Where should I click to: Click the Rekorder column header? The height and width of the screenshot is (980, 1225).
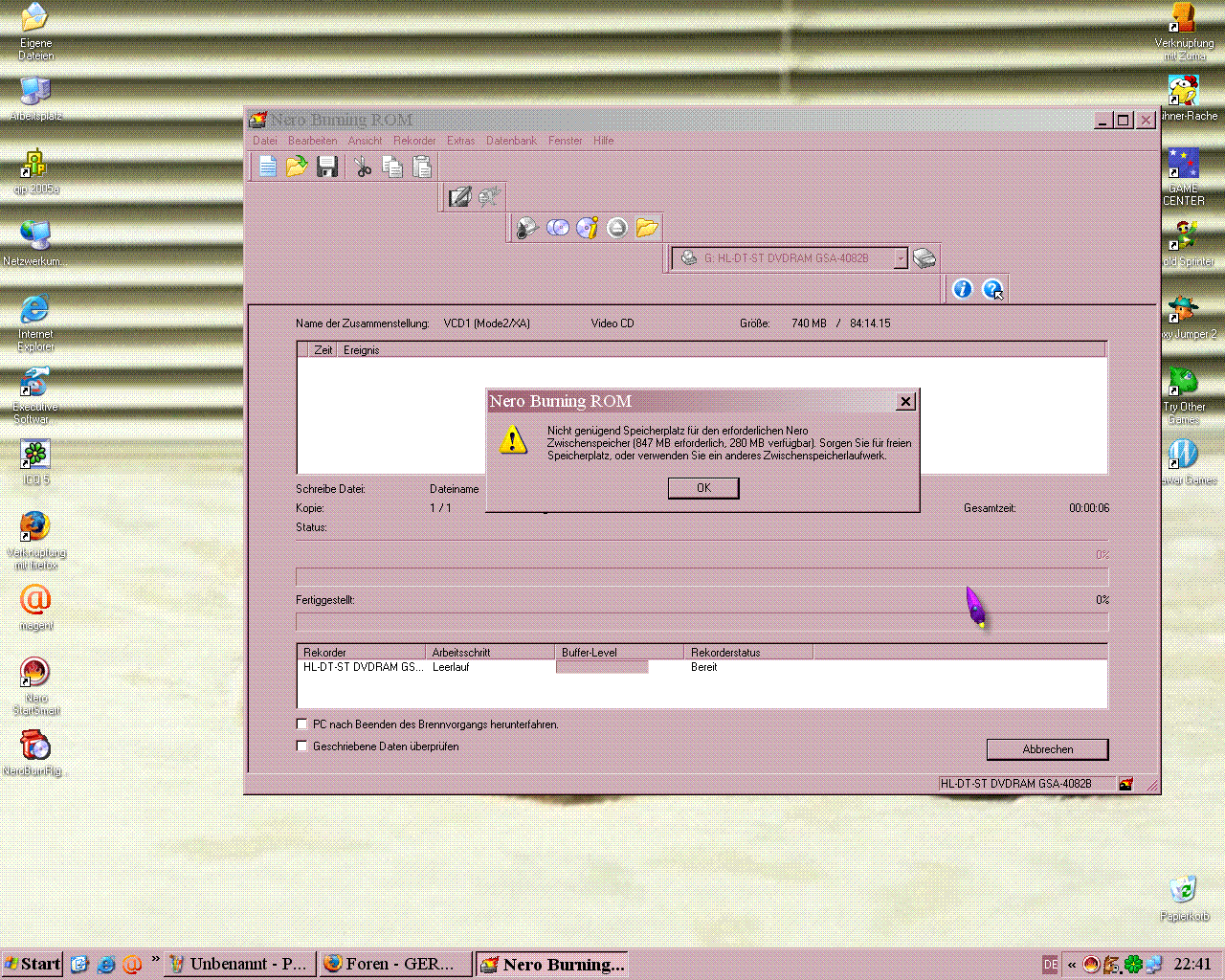coord(361,653)
